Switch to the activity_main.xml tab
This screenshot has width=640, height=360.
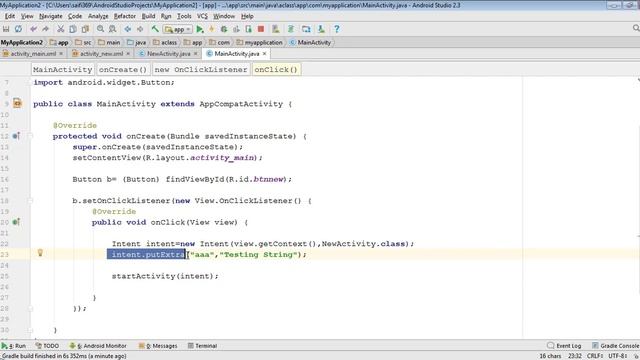[33, 53]
